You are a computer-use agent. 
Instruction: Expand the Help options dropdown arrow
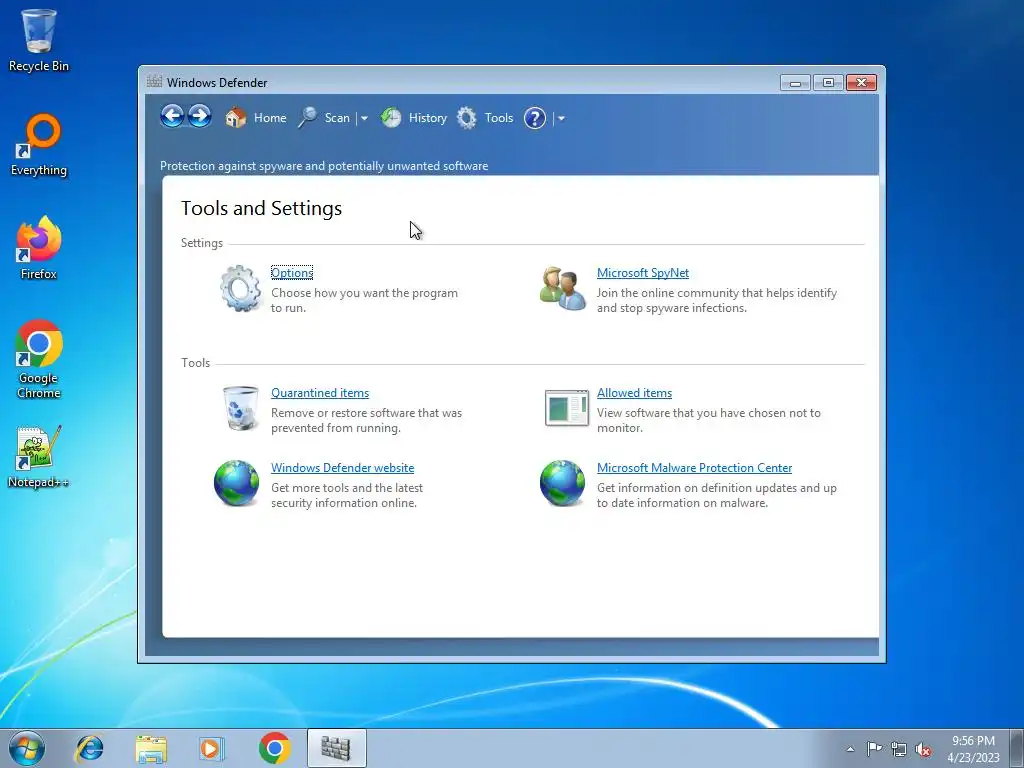(x=561, y=118)
